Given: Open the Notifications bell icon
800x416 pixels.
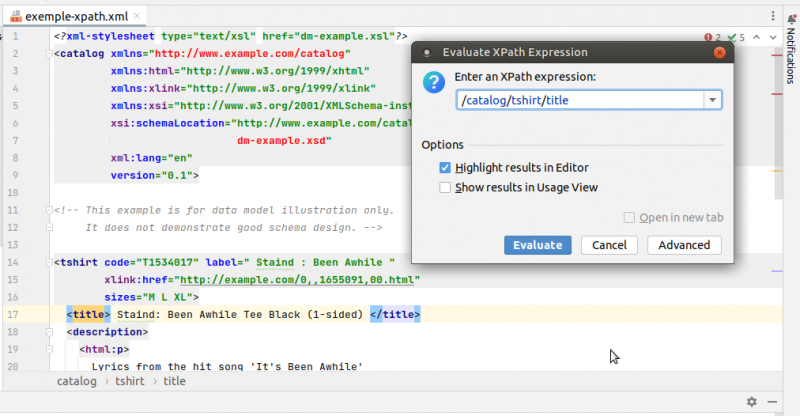Looking at the screenshot, I should tap(791, 19).
